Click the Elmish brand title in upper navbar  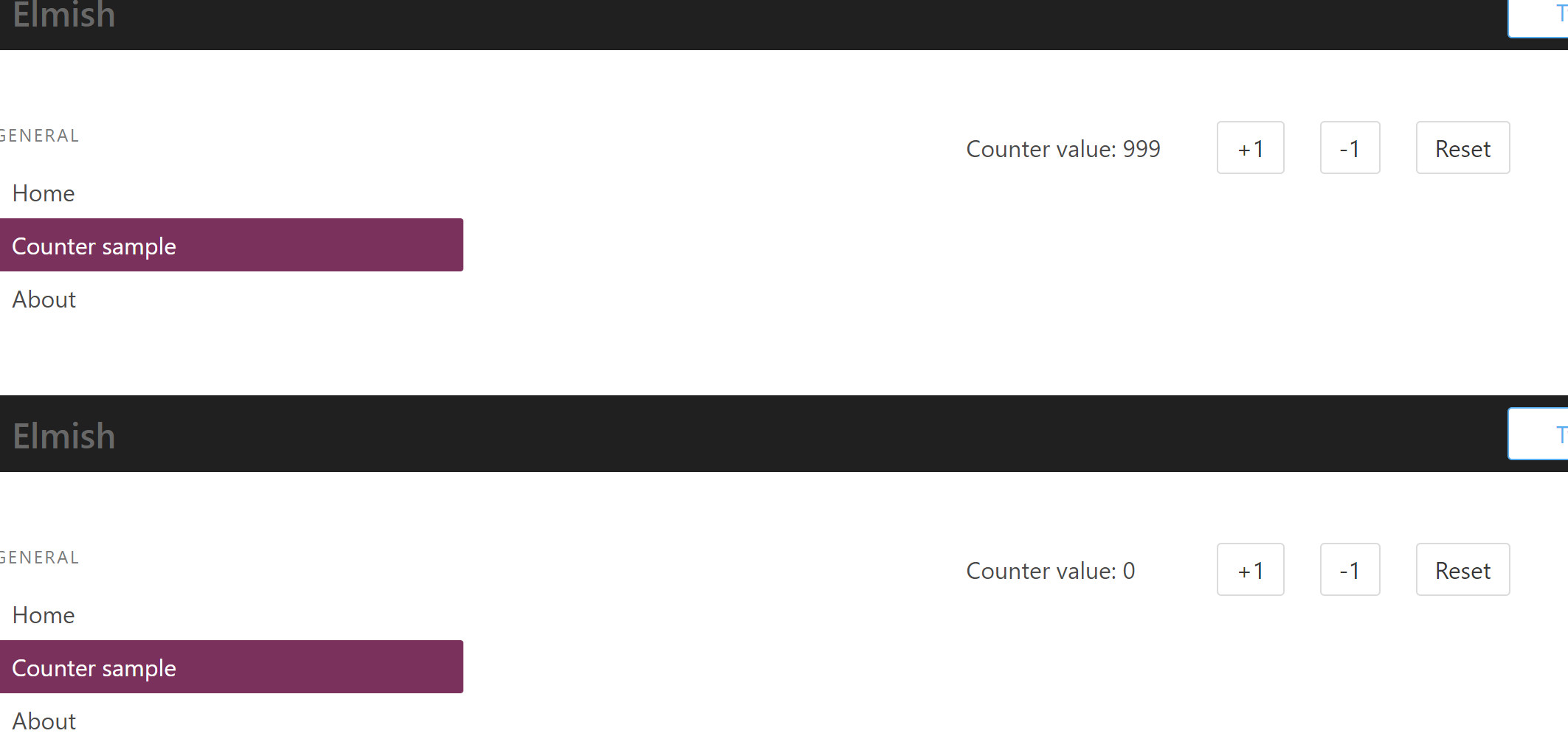tap(63, 15)
